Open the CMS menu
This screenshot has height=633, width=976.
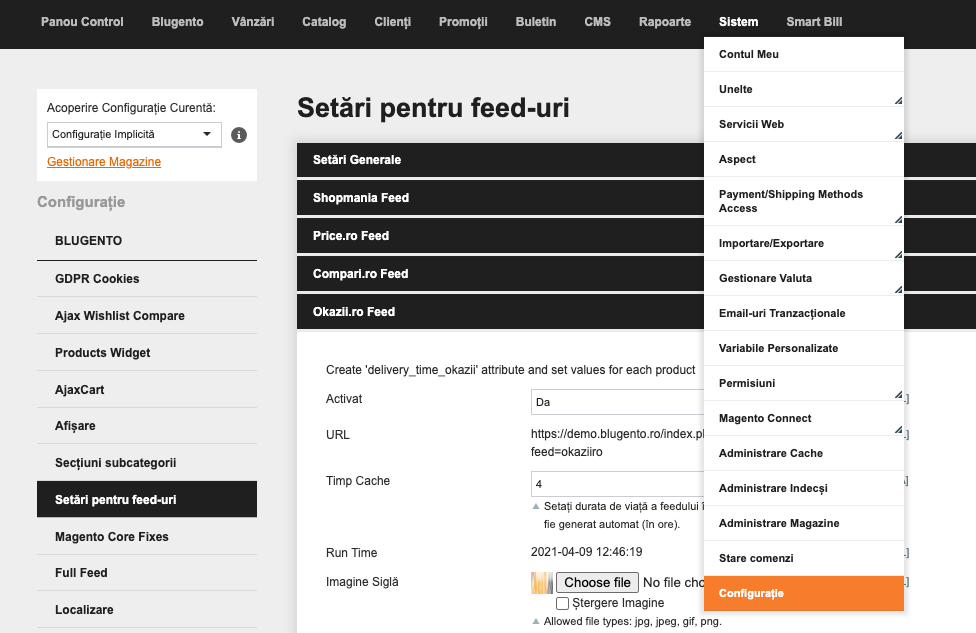coord(598,22)
